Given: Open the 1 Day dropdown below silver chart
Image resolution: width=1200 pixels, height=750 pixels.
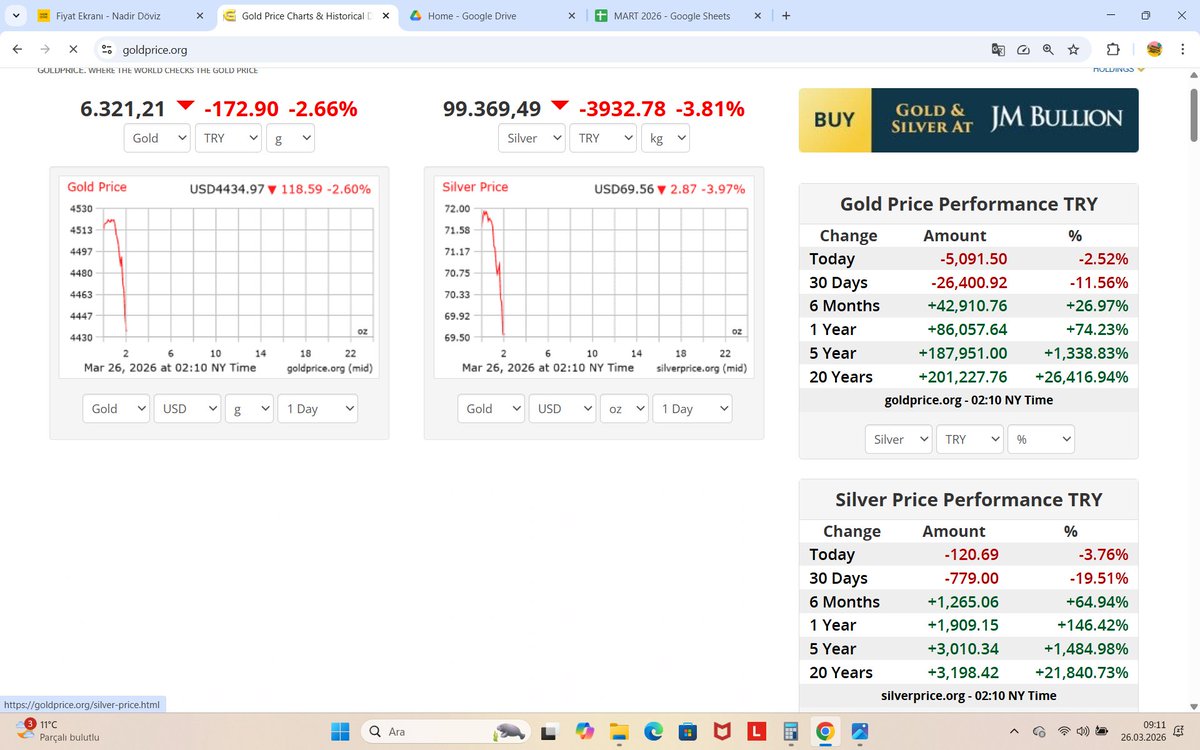Looking at the screenshot, I should [x=692, y=408].
